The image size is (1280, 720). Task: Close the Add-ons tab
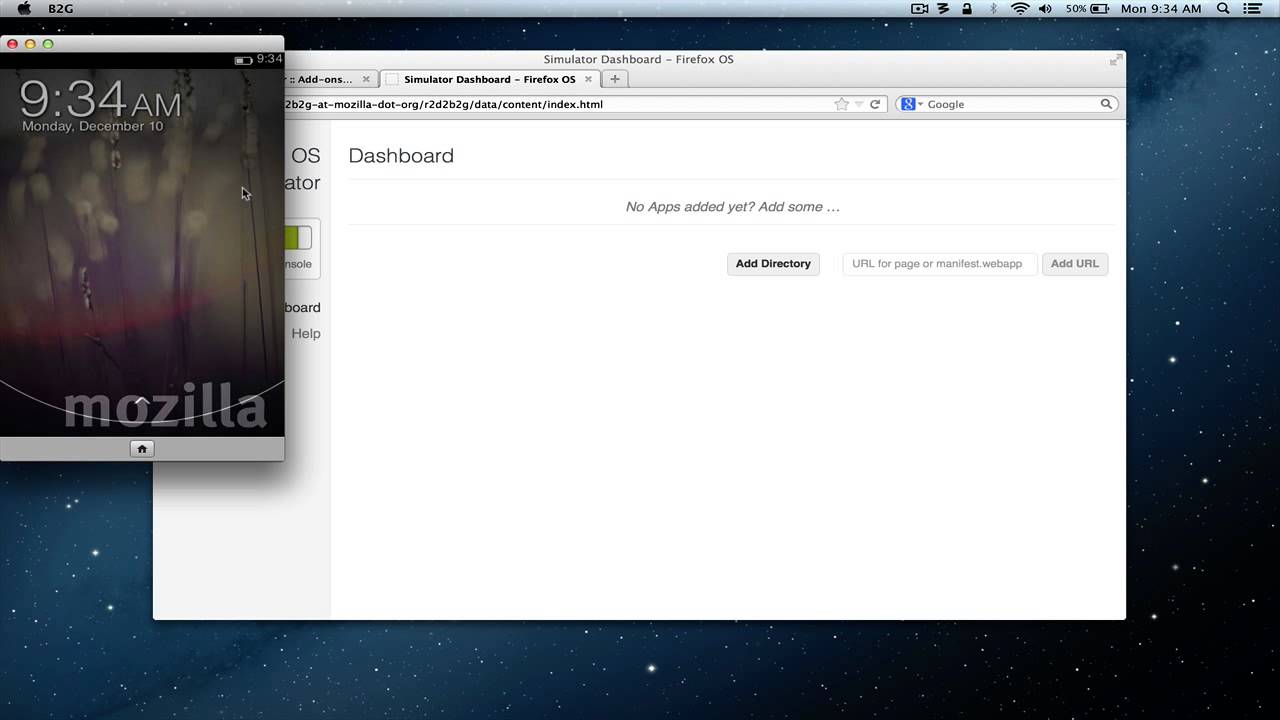pyautogui.click(x=366, y=79)
